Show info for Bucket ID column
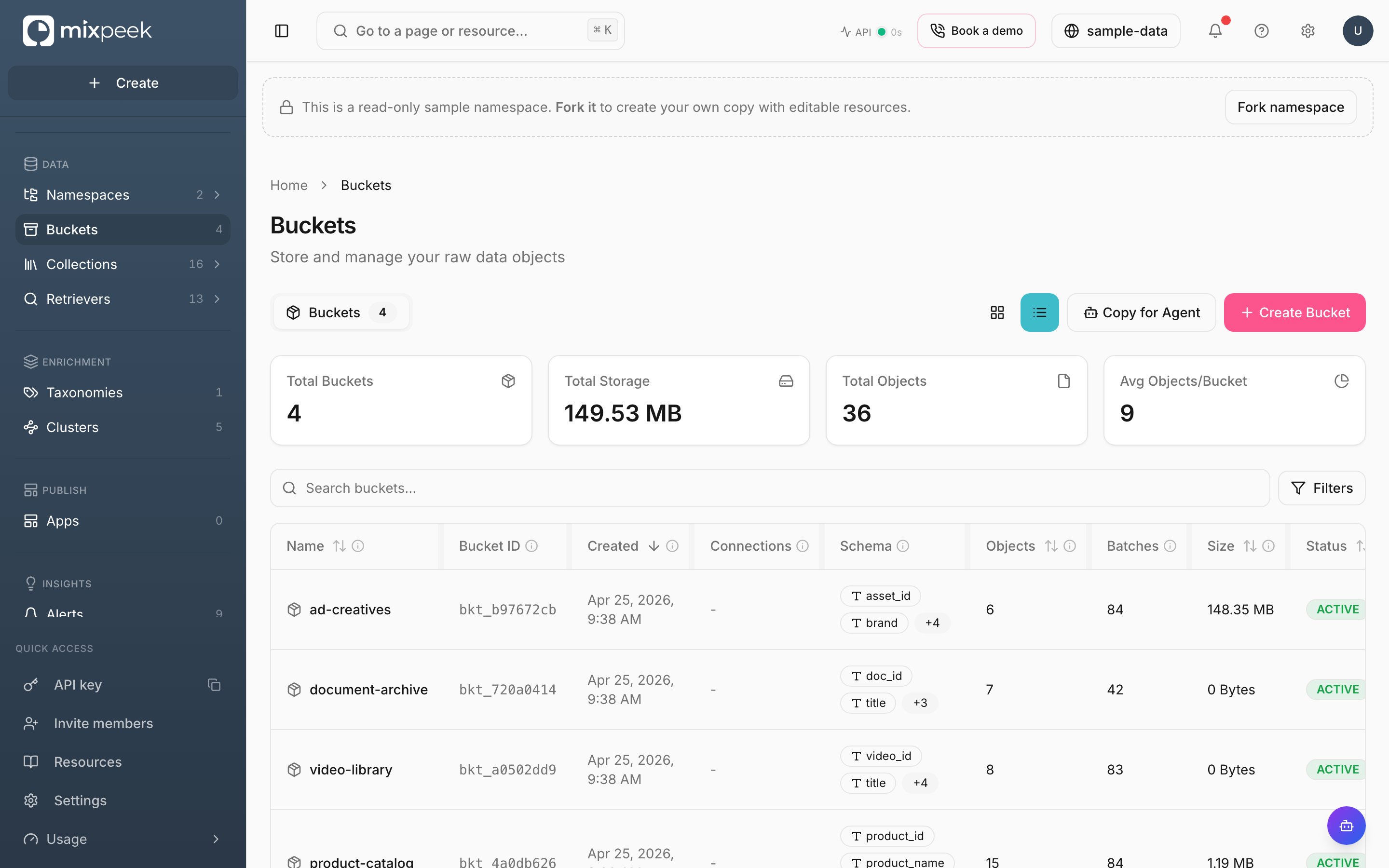The width and height of the screenshot is (1389, 868). 531,546
